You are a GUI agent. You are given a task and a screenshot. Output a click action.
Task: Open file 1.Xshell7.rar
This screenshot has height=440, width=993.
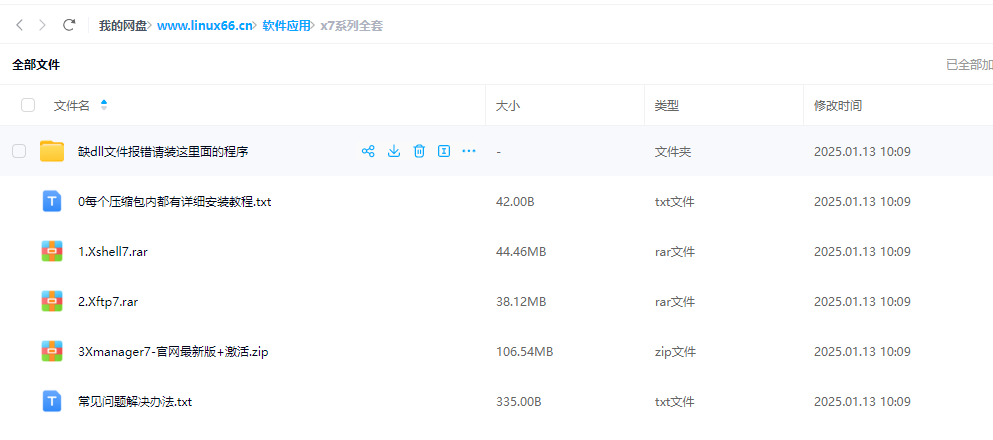pyautogui.click(x=113, y=252)
